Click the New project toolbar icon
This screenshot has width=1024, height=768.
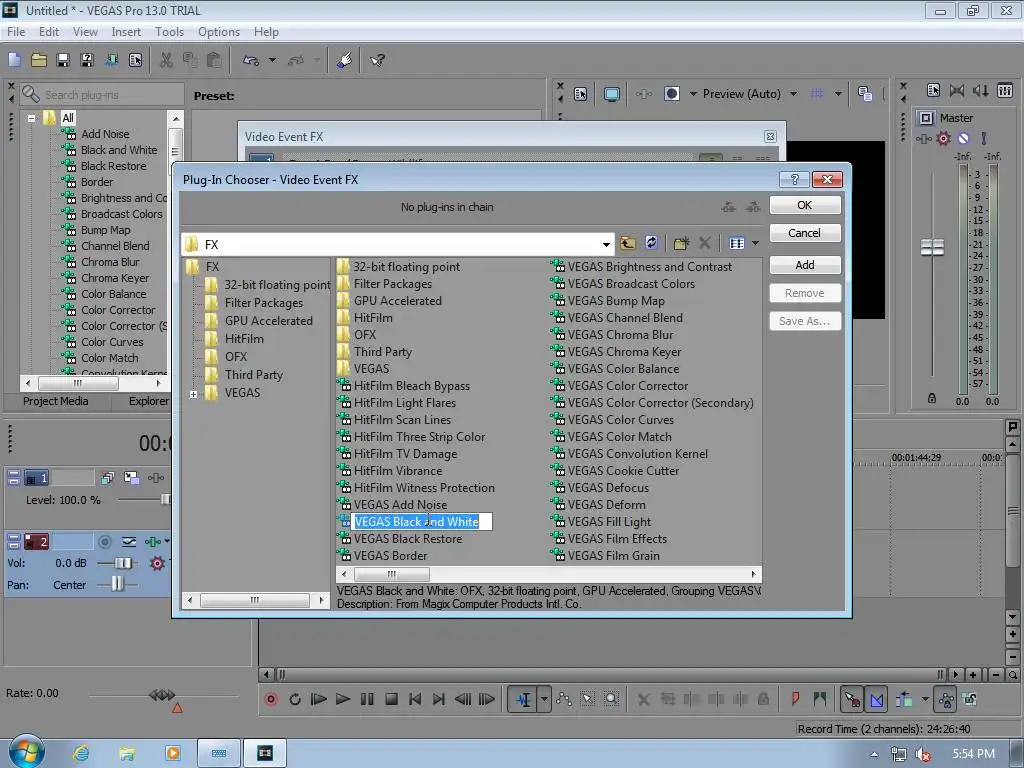coord(14,60)
